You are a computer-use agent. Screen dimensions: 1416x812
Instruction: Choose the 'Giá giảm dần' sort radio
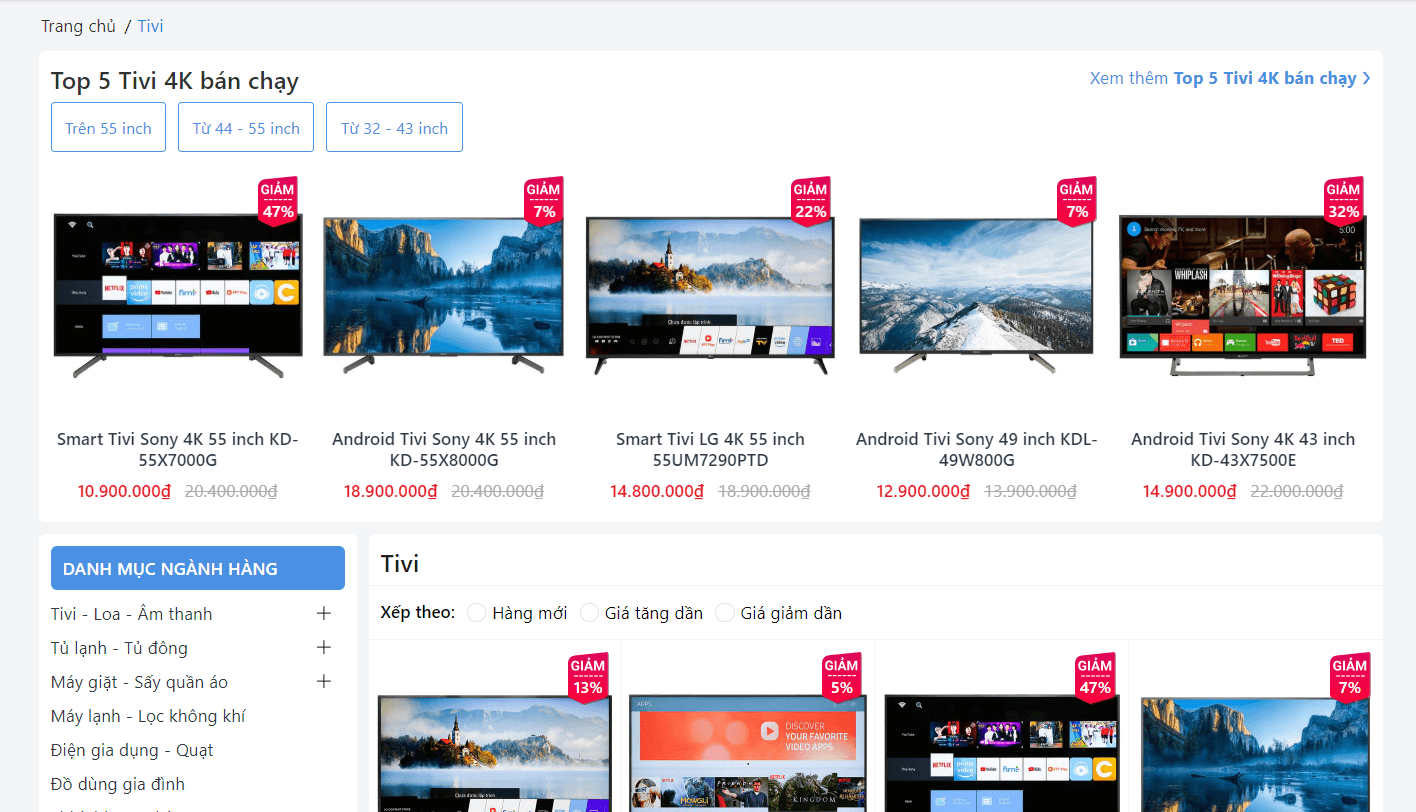click(x=725, y=613)
